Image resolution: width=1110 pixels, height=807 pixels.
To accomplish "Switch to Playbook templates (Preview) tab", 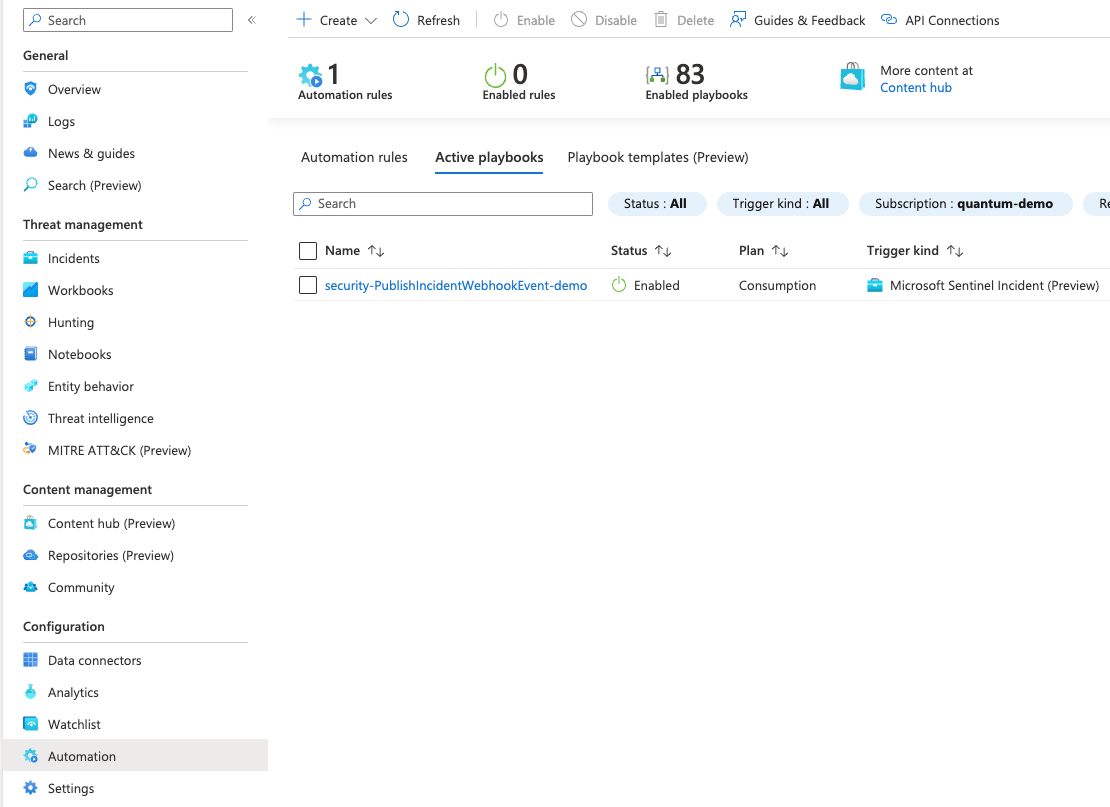I will [657, 157].
